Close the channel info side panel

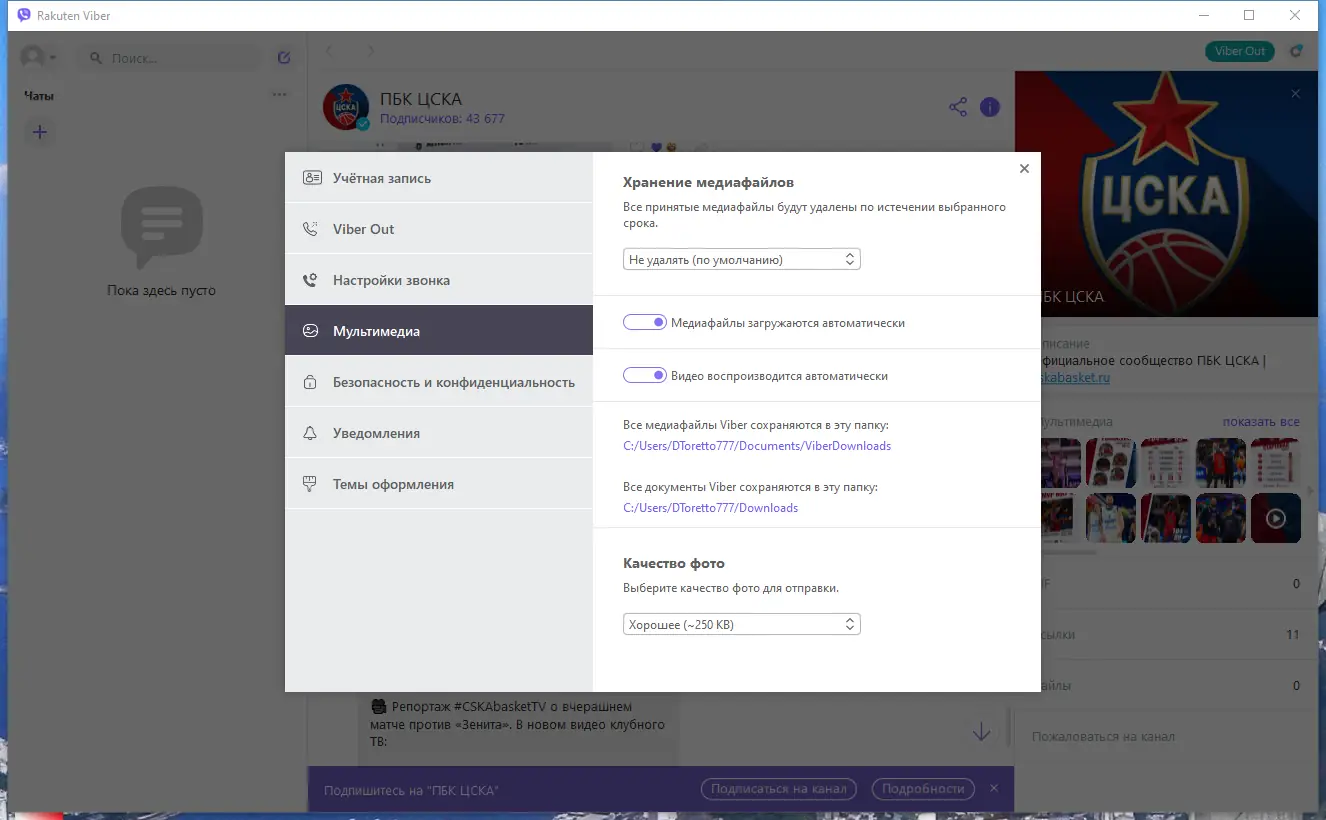[1296, 94]
